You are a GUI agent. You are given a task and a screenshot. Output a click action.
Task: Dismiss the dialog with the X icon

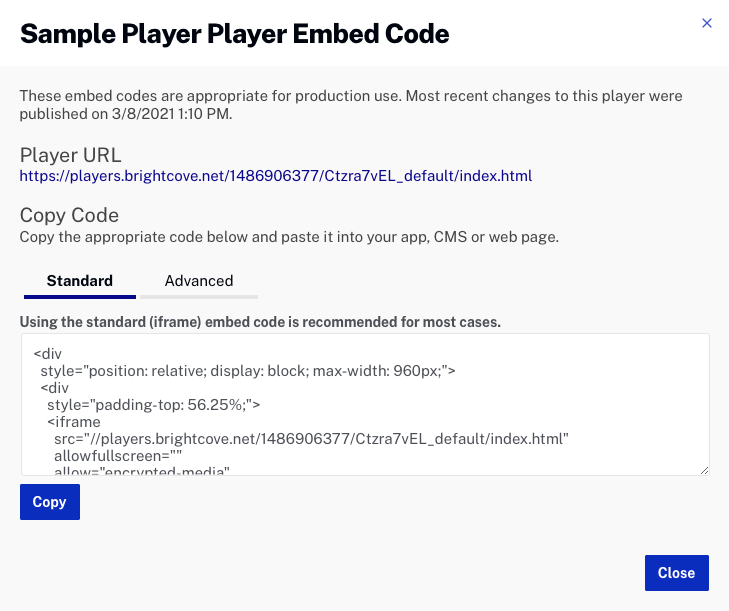(x=707, y=23)
